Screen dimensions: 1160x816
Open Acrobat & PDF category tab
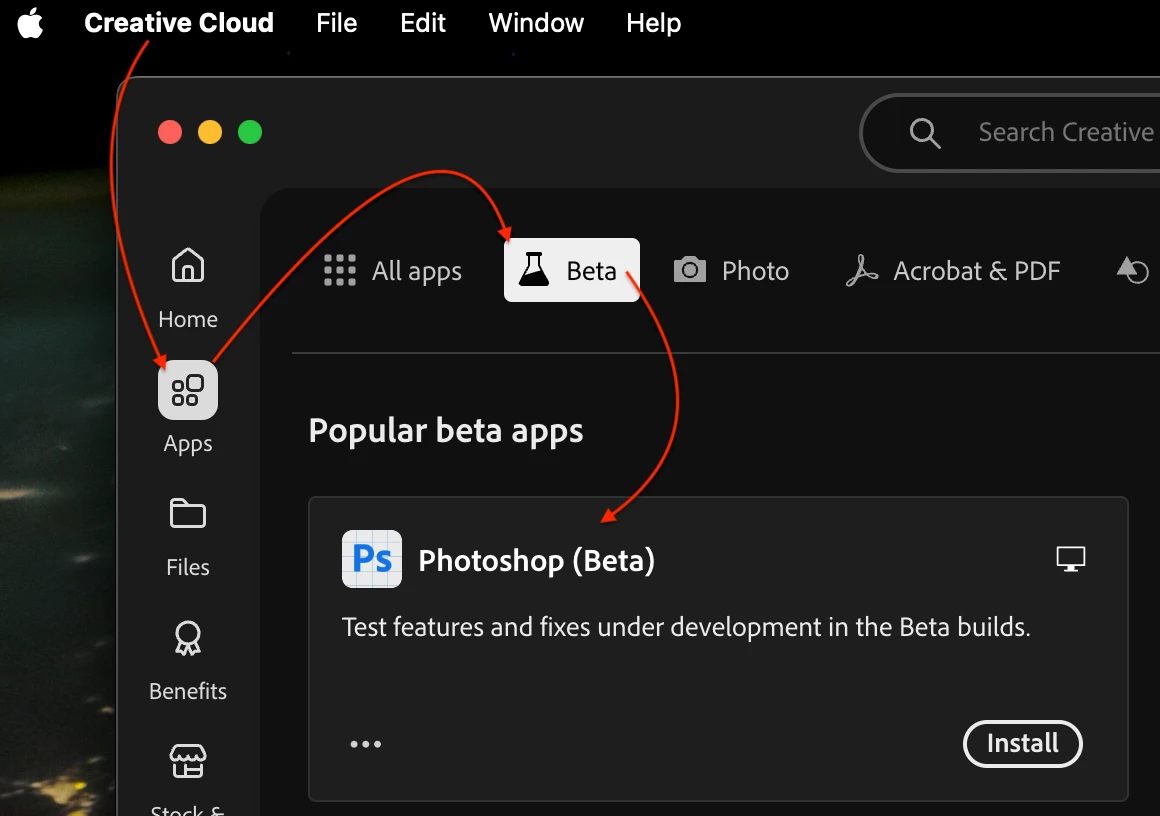[953, 271]
